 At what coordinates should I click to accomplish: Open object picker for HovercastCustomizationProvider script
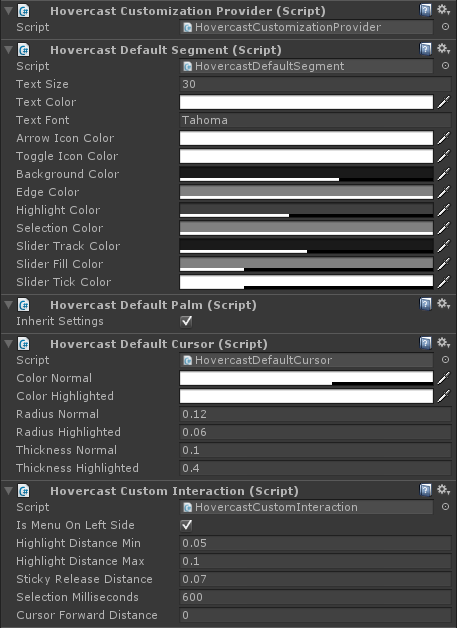(x=445, y=27)
